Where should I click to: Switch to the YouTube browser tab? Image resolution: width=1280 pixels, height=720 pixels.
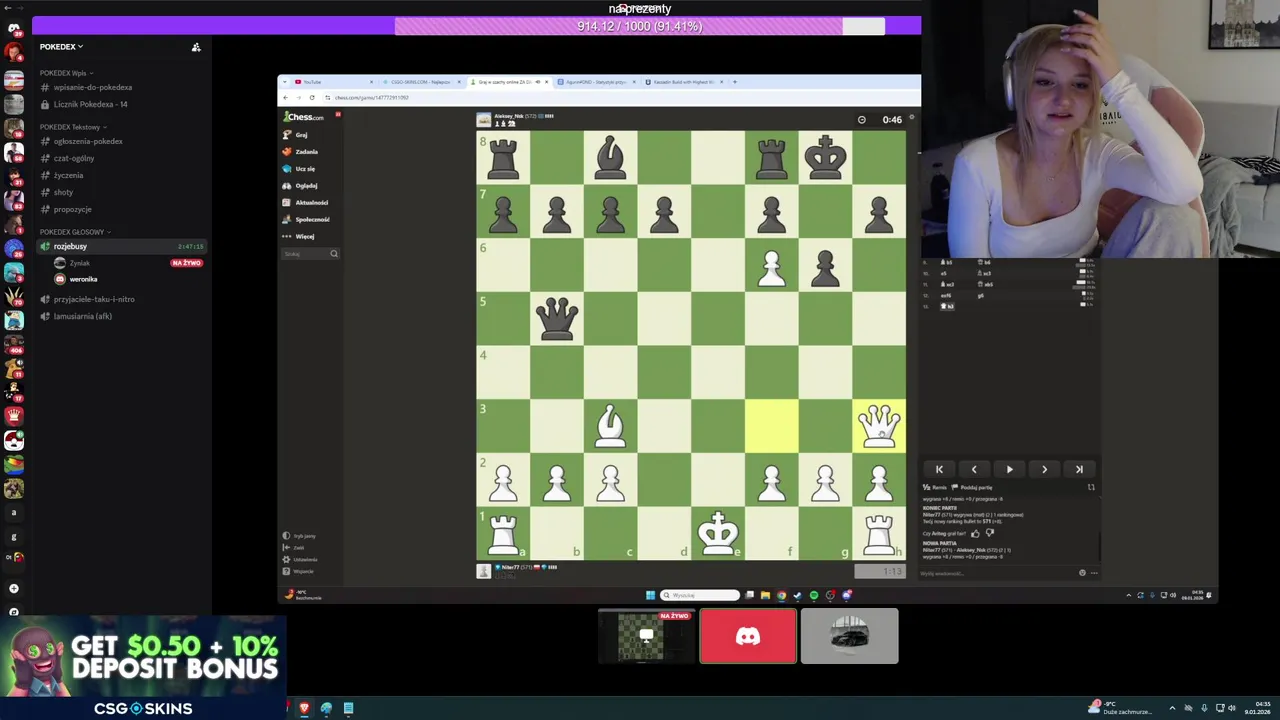[334, 82]
